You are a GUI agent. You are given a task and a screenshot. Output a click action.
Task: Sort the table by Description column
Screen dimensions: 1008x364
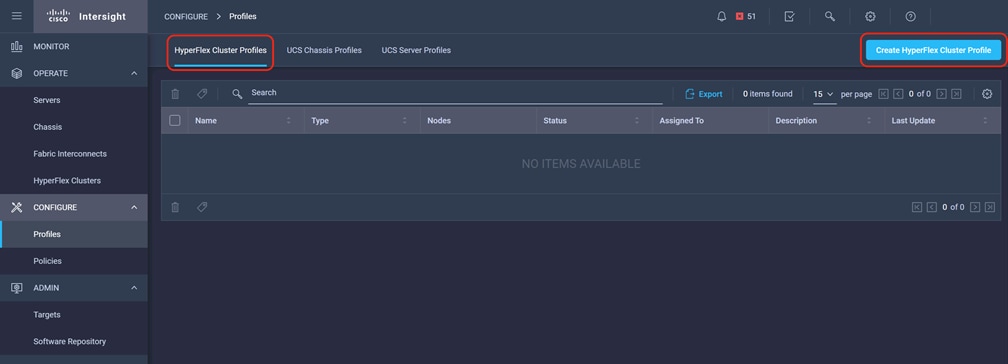[869, 121]
